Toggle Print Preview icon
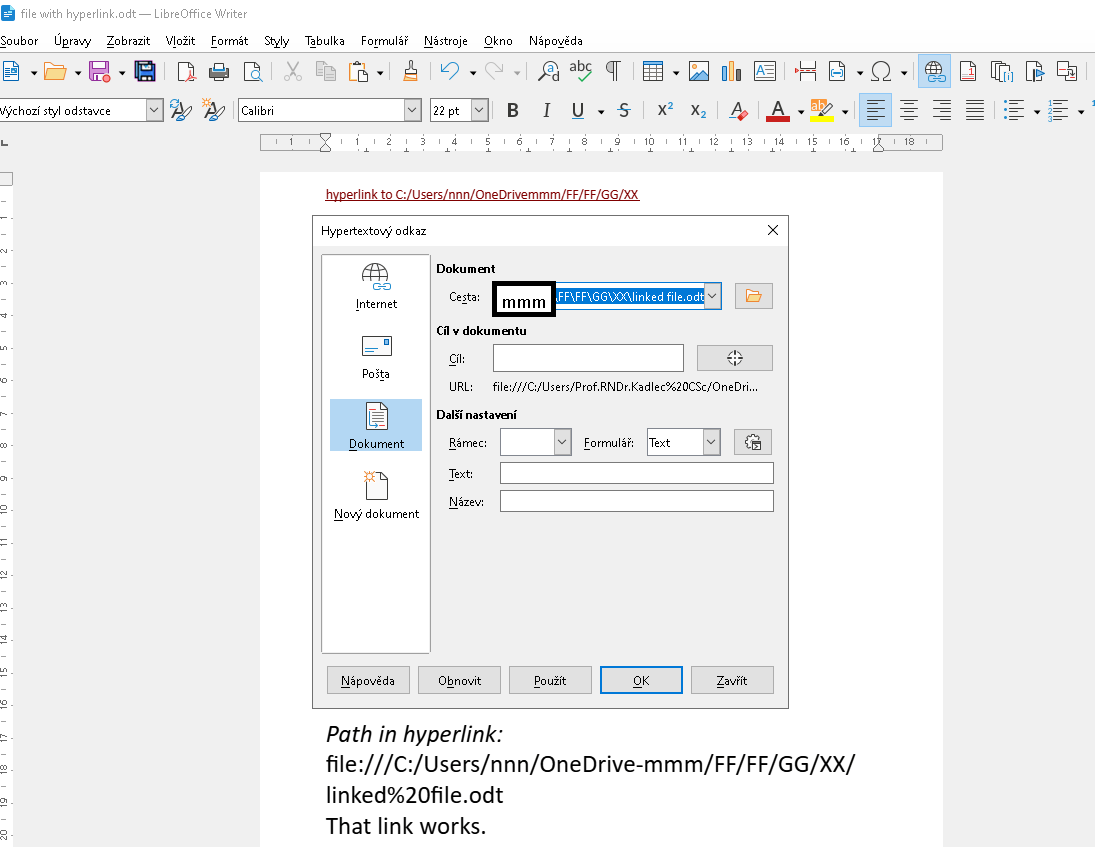Screen dimensions: 1095x847 point(252,71)
